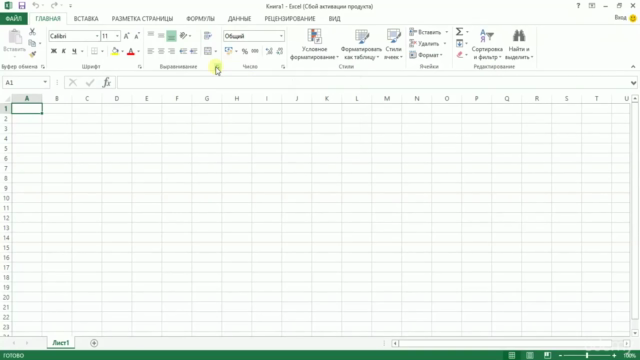Decrease the cell indent
This screenshot has height=360, width=640.
183,51
